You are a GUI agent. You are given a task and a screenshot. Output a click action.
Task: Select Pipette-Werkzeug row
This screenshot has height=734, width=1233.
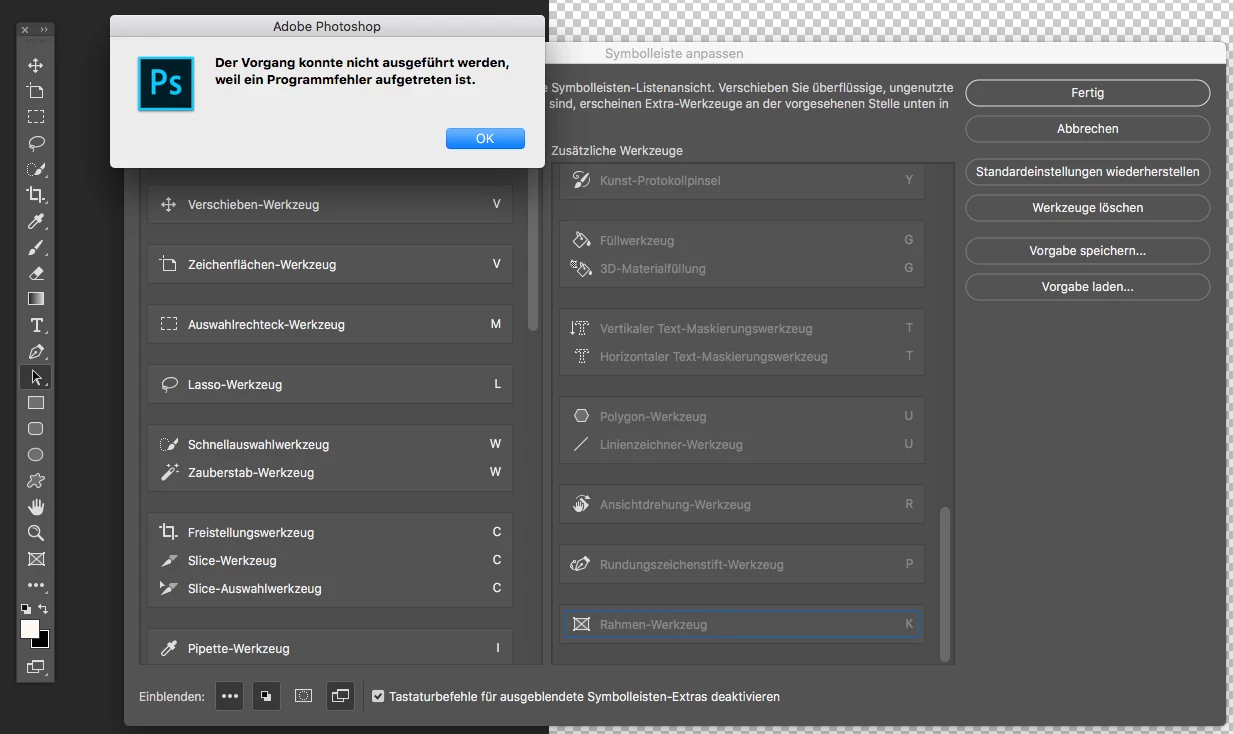[x=330, y=648]
